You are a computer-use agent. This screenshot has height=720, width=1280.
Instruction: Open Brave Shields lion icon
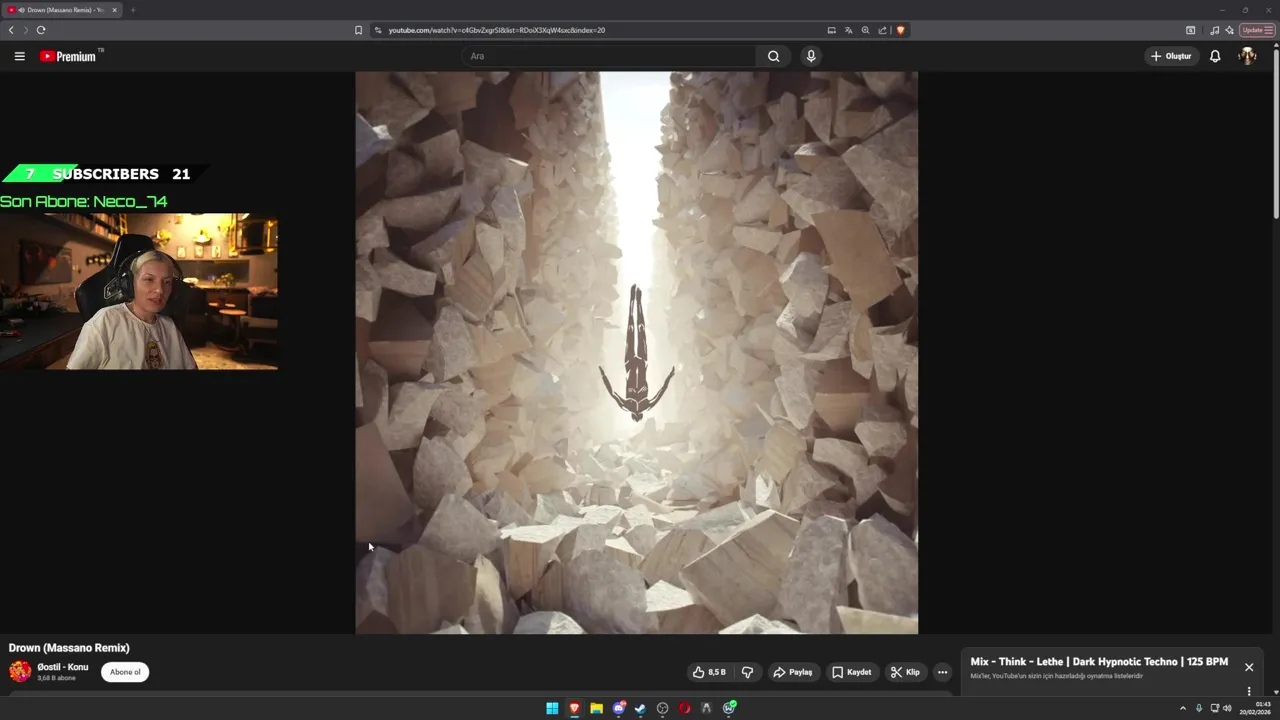pyautogui.click(x=900, y=30)
